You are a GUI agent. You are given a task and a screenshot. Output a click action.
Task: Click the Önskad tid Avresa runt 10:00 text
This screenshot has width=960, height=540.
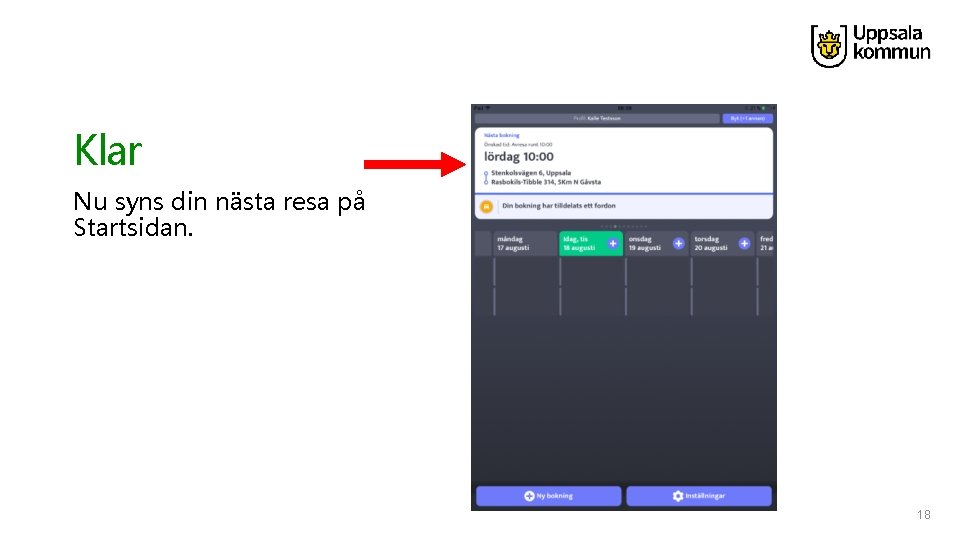[518, 144]
